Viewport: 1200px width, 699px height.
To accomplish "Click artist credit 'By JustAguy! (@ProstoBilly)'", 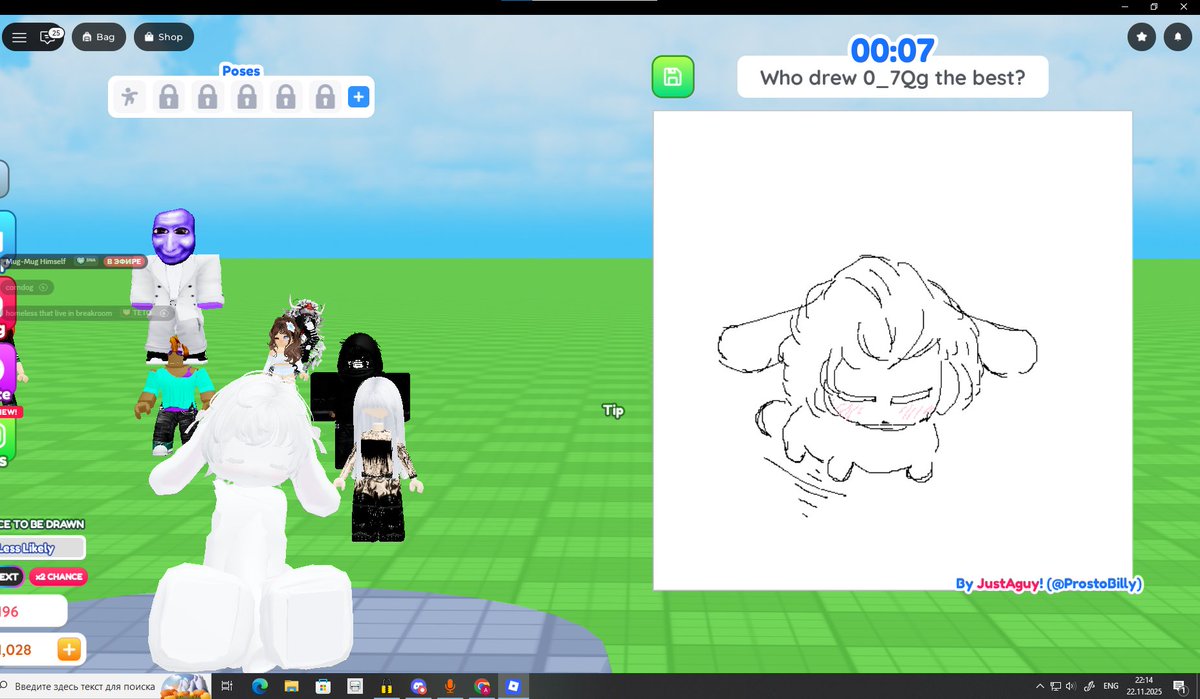I will tap(1048, 584).
